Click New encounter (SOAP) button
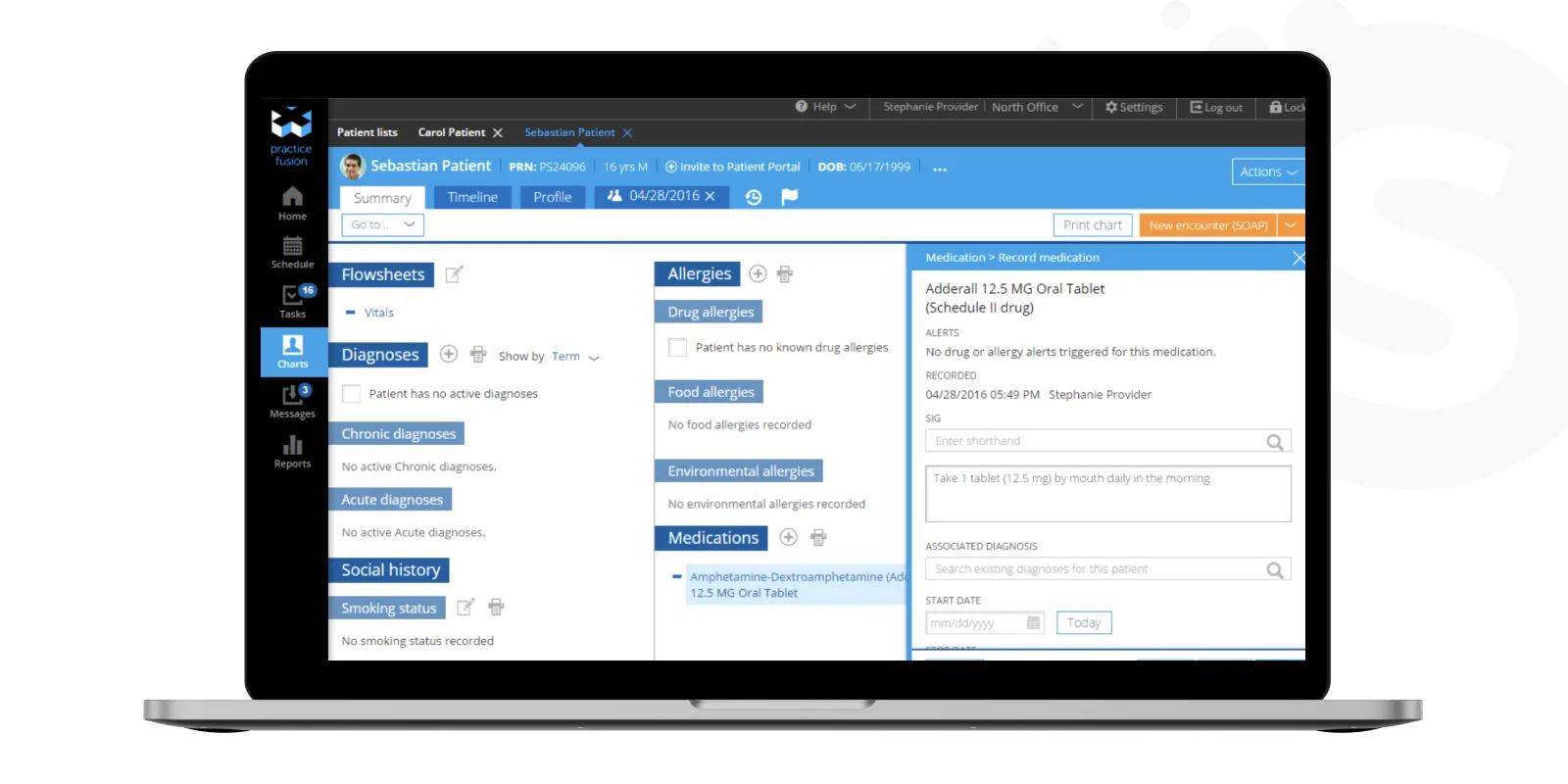The height and width of the screenshot is (784, 1568). (x=1208, y=225)
